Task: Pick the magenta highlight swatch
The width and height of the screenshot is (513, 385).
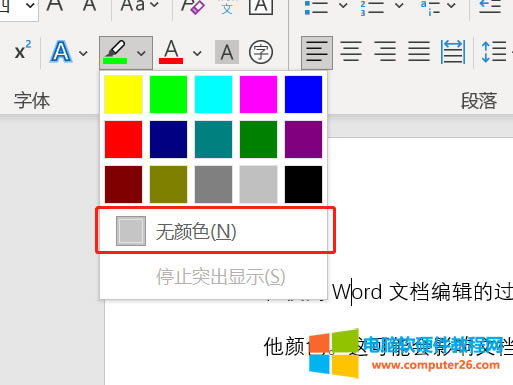Action: point(258,94)
